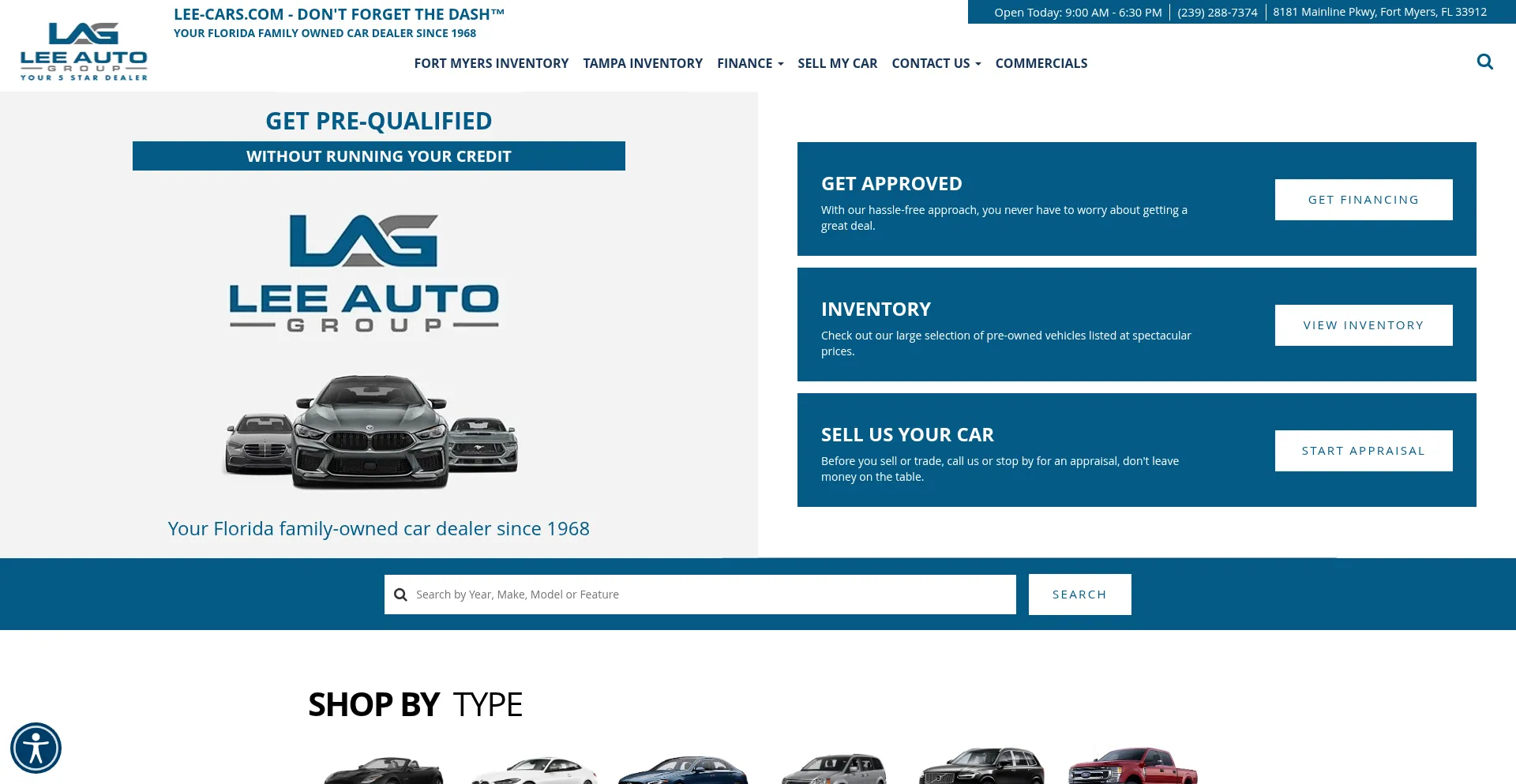Image resolution: width=1516 pixels, height=784 pixels.
Task: Select the blue sedan vehicle type
Action: click(x=683, y=769)
